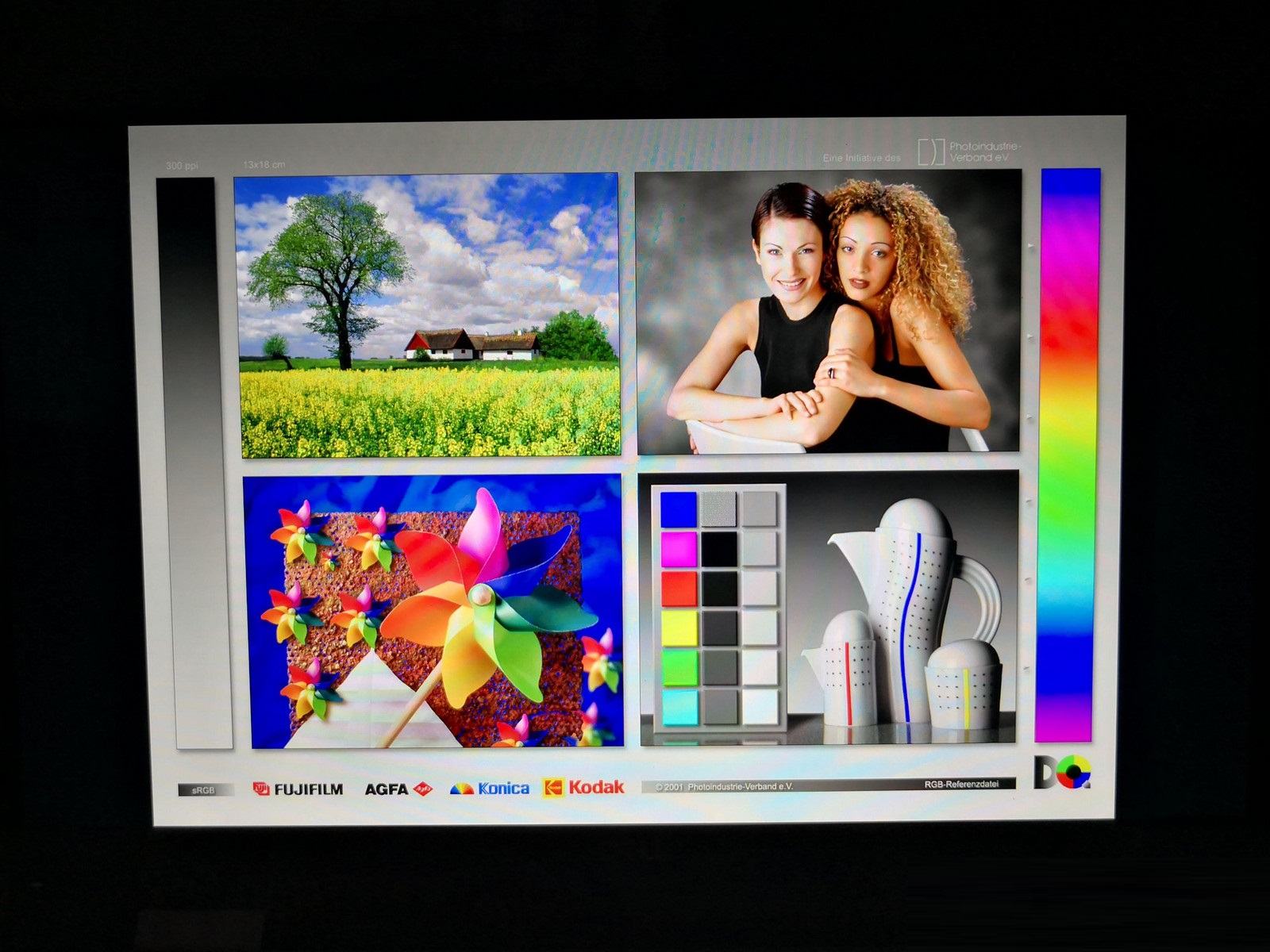Click the Kodak logo

(x=583, y=787)
